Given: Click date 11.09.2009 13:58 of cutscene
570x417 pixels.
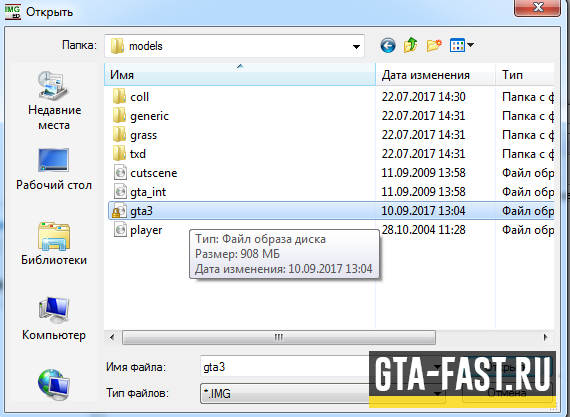Looking at the screenshot, I should pyautogui.click(x=423, y=173).
